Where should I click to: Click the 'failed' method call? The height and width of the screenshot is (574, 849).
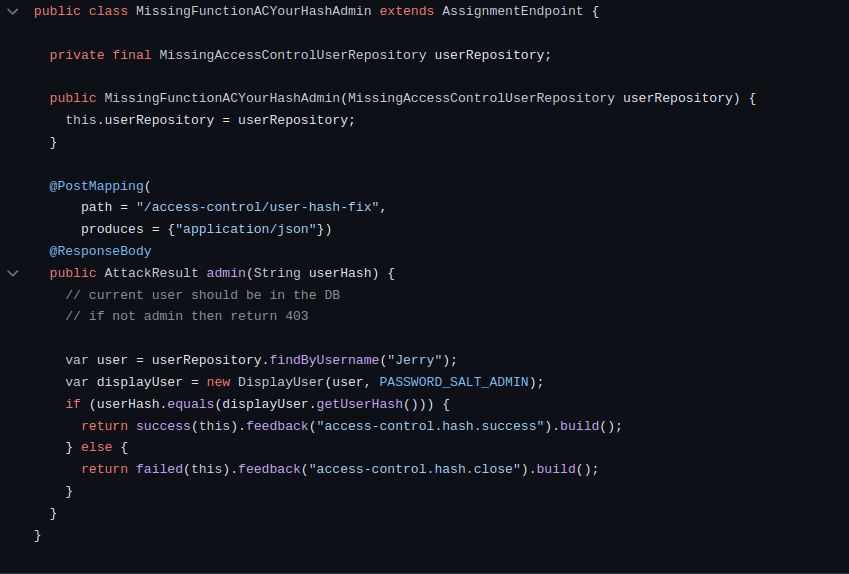click(x=159, y=469)
